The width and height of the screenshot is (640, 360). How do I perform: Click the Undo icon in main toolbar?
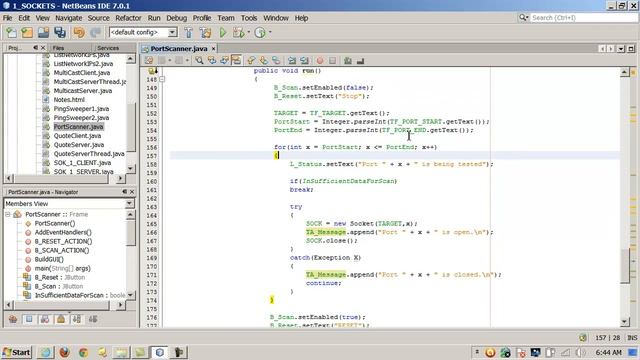point(79,32)
